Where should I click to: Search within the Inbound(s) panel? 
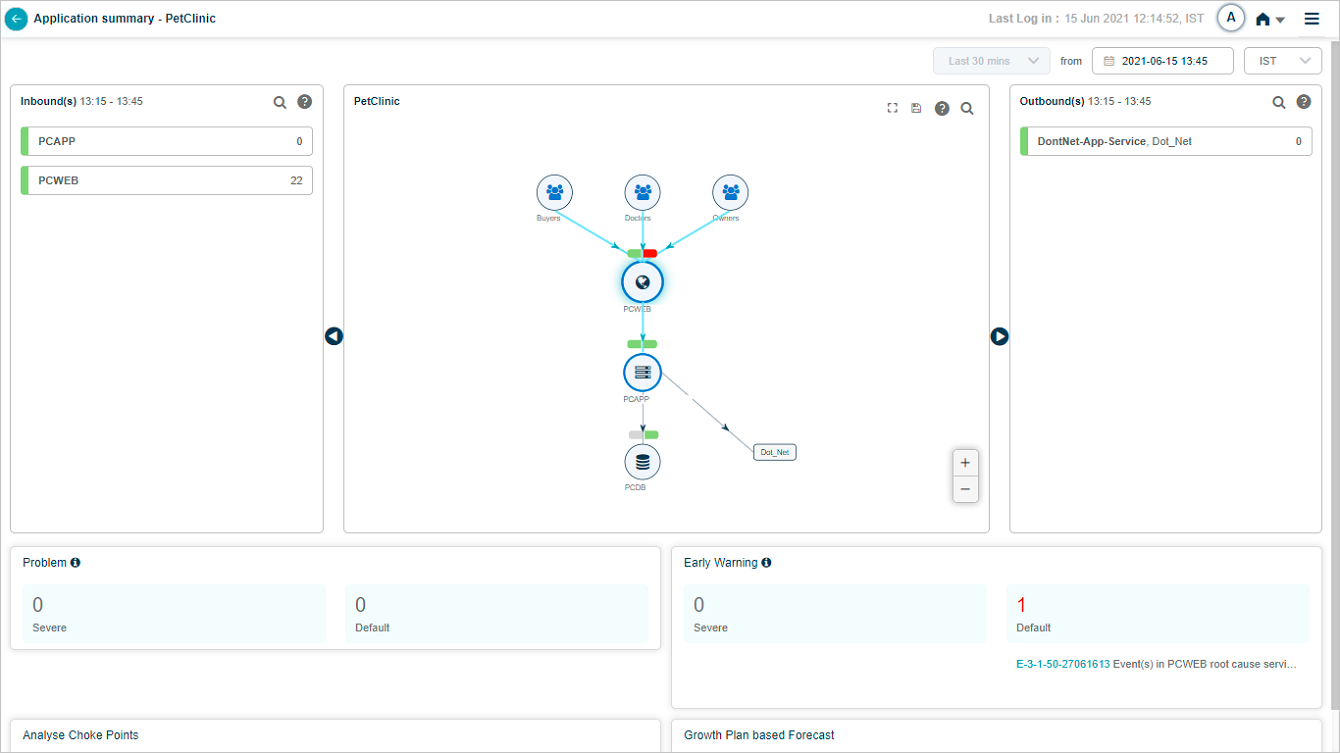[x=280, y=102]
